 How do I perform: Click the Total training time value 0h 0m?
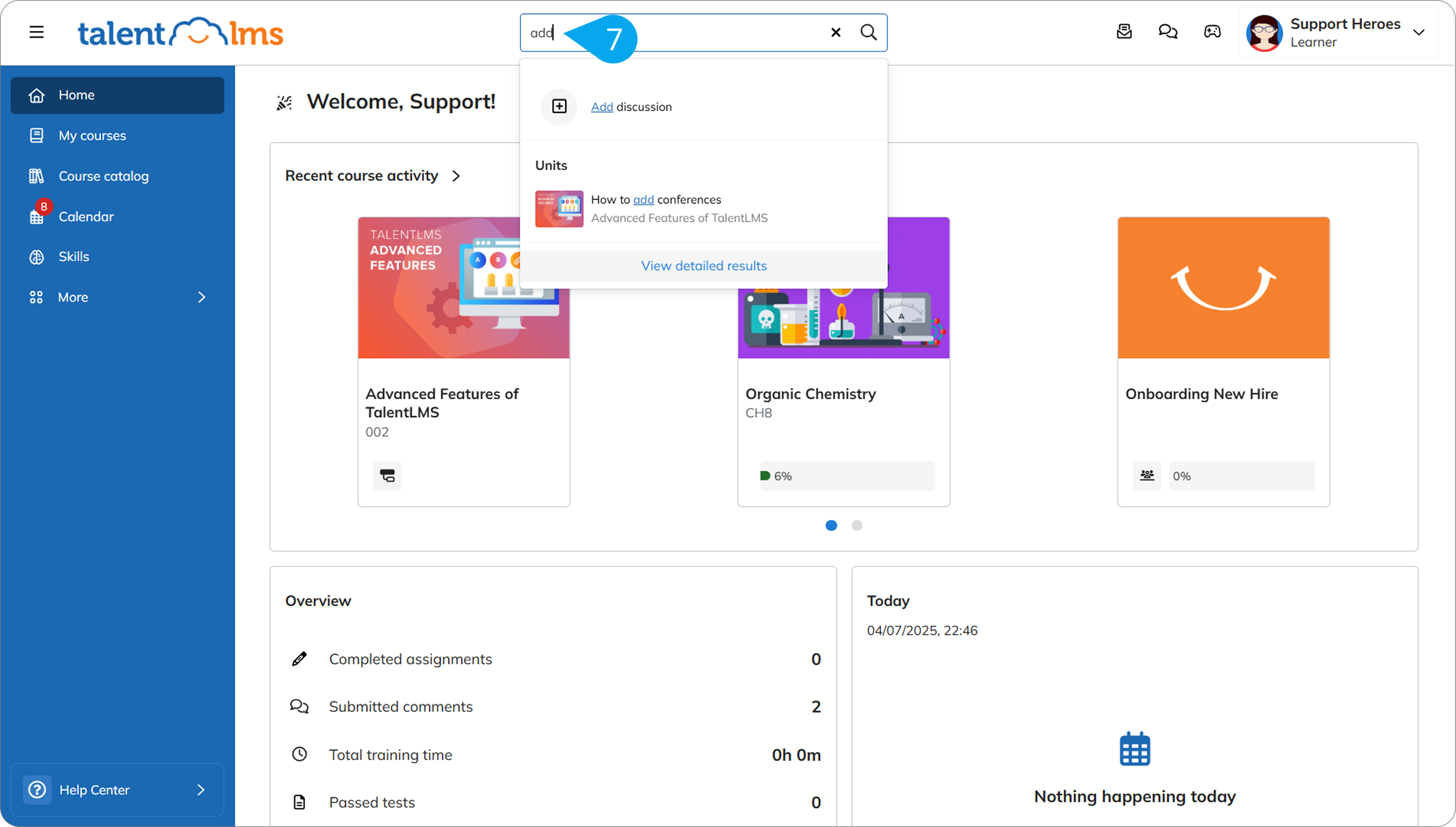point(796,755)
